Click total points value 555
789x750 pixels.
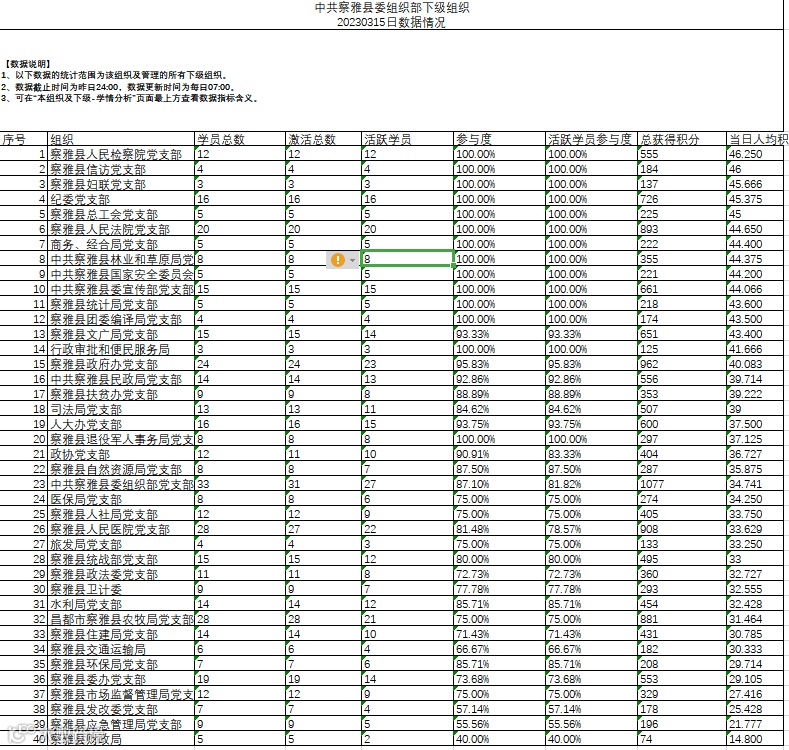point(649,154)
